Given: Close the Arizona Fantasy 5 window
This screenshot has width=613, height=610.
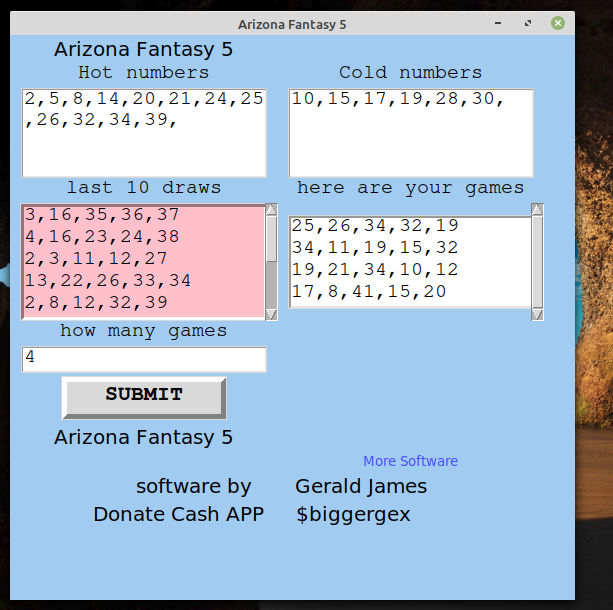Looking at the screenshot, I should 557,23.
